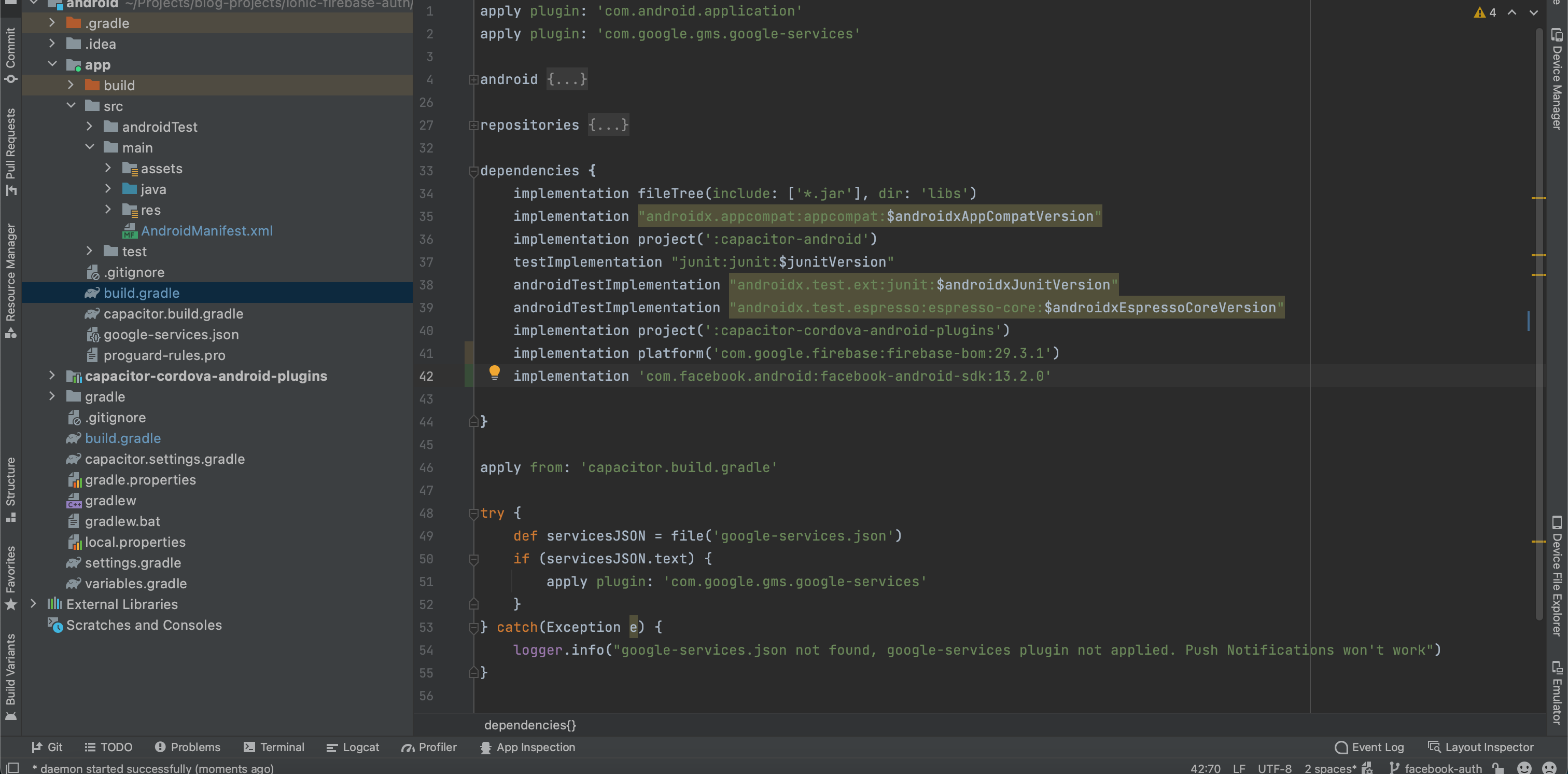Open App Inspection tool window
This screenshot has height=774, width=1568.
click(x=528, y=747)
